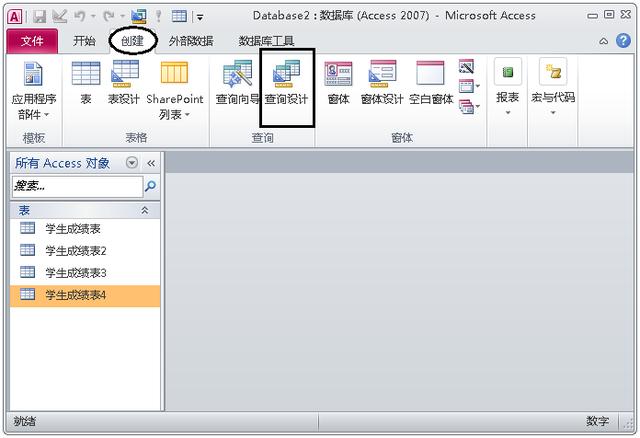Click the design view icon beside Save
The image size is (640, 438).
click(60, 17)
